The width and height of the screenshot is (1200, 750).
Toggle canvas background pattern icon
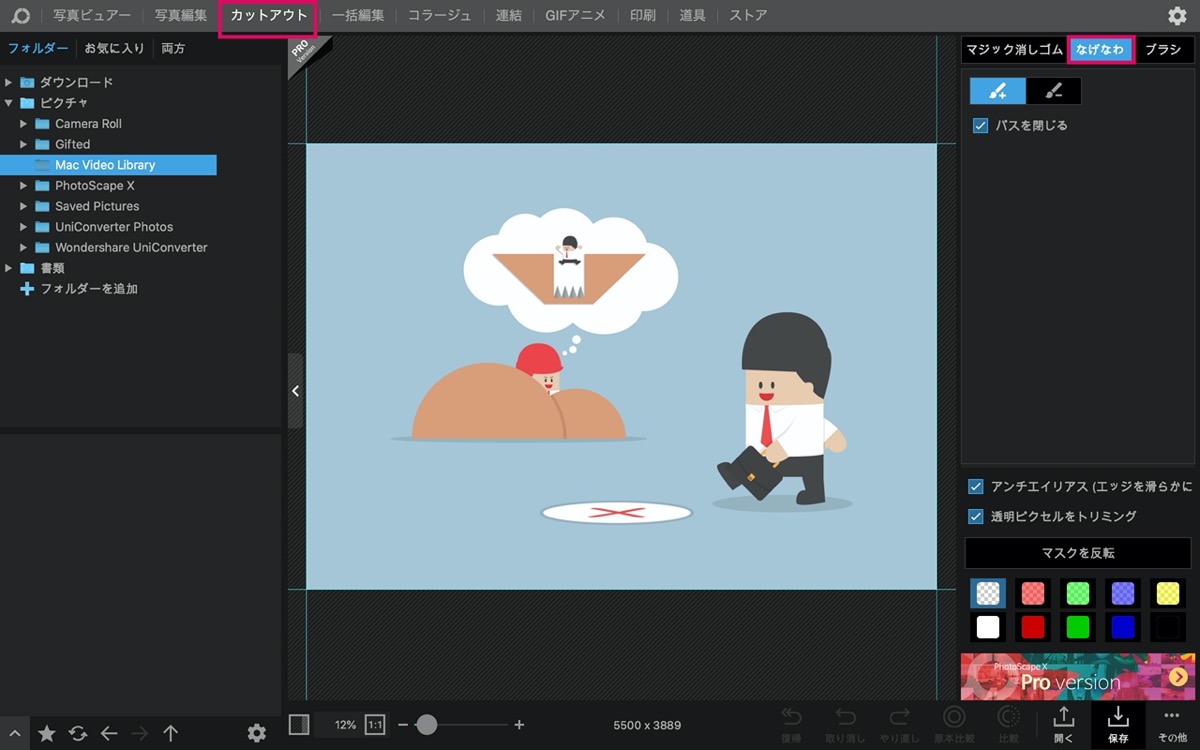299,724
